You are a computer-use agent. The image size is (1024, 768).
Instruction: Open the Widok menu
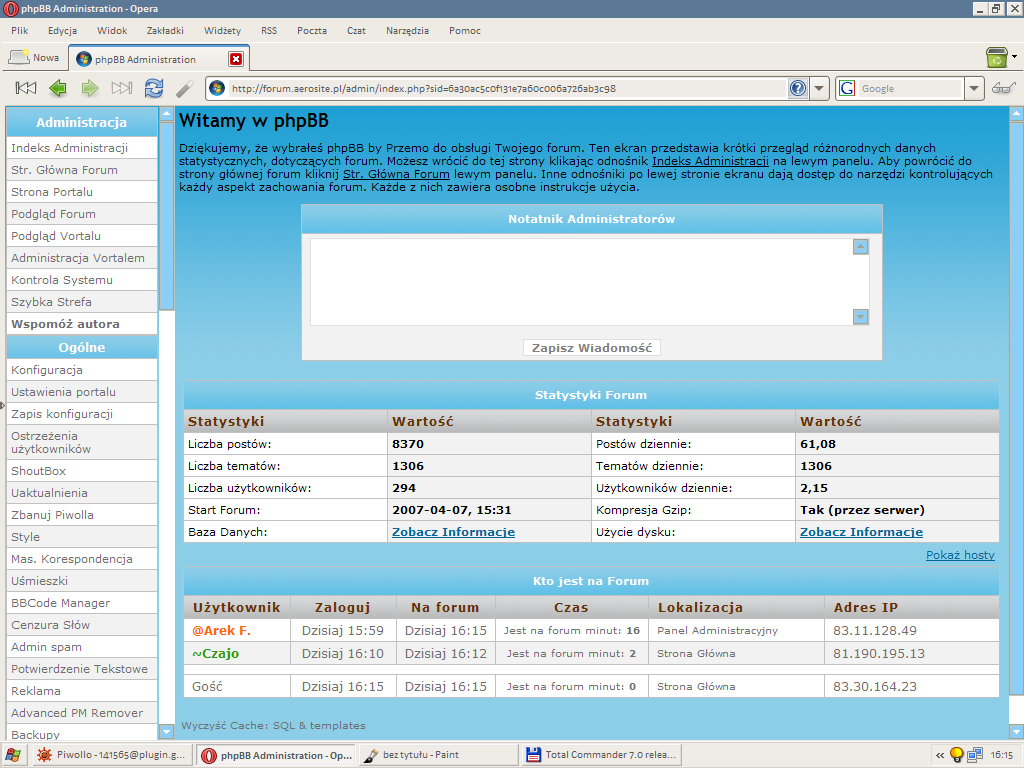coord(112,31)
